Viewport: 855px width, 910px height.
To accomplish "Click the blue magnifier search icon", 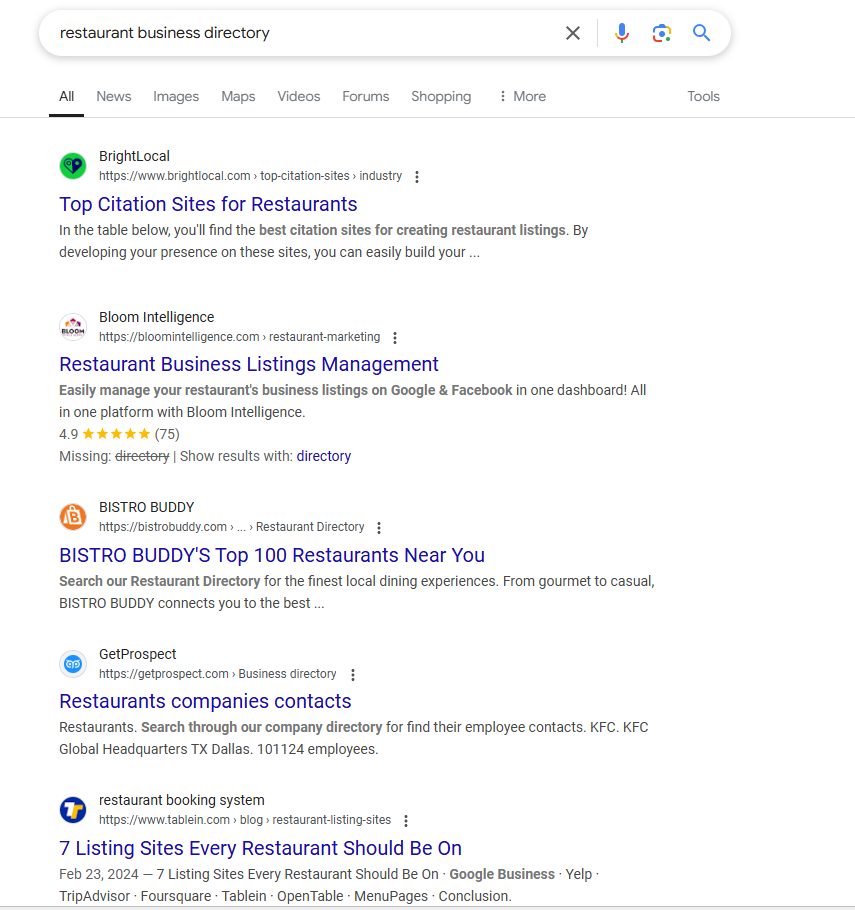I will point(702,33).
